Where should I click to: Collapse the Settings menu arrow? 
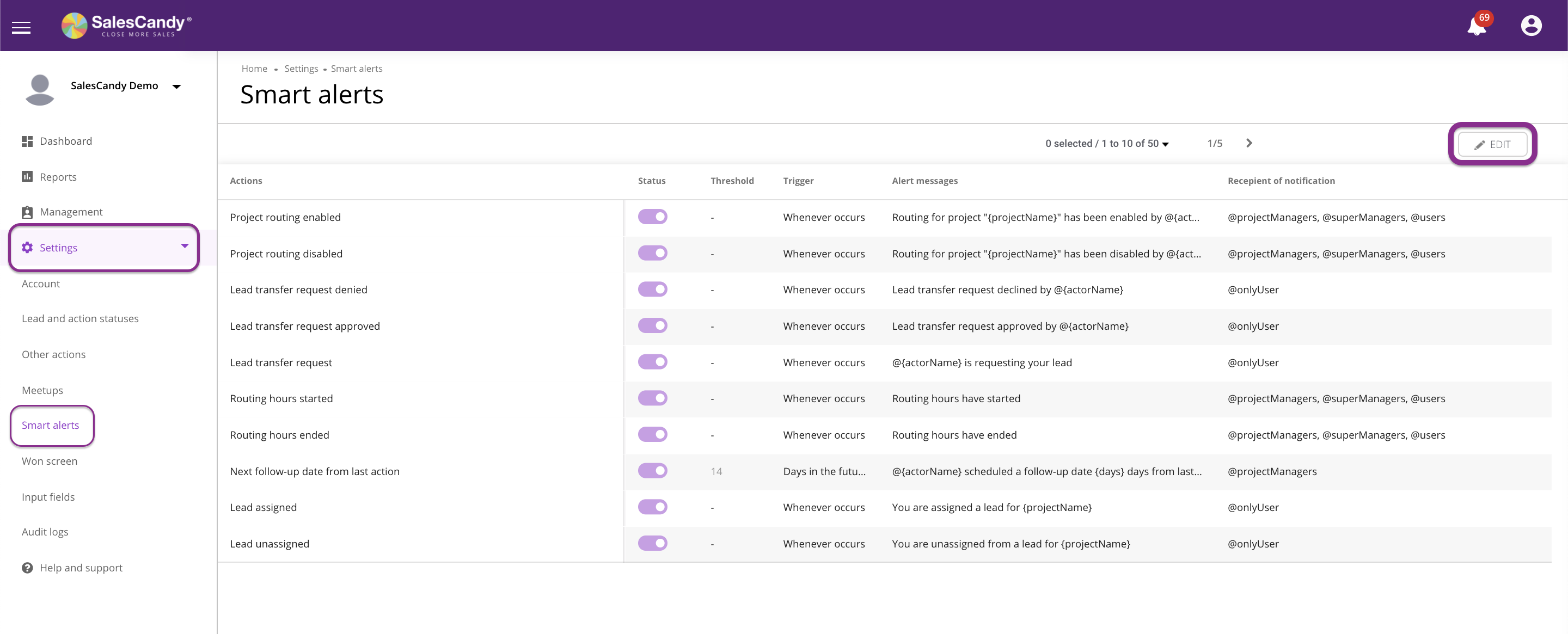click(185, 247)
